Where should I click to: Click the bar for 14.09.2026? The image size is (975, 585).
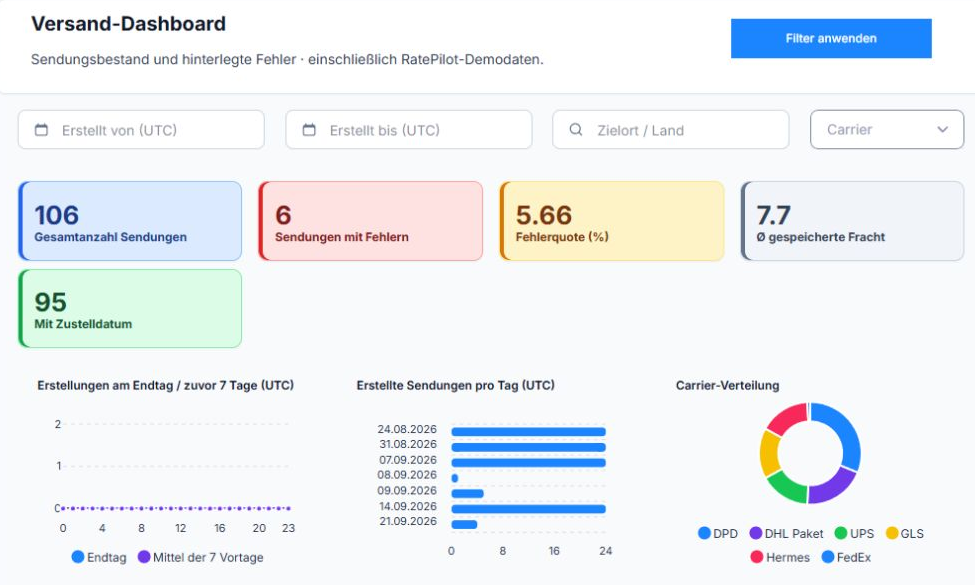point(529,509)
